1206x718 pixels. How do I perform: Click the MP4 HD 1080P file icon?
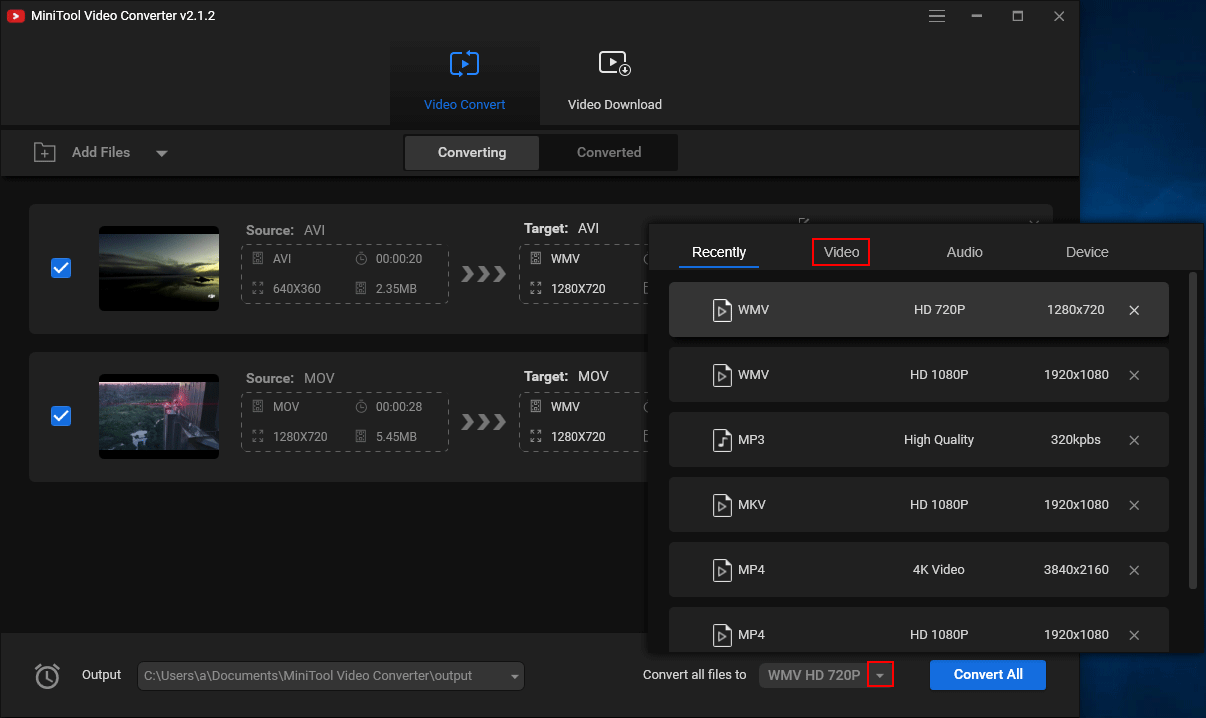(722, 635)
